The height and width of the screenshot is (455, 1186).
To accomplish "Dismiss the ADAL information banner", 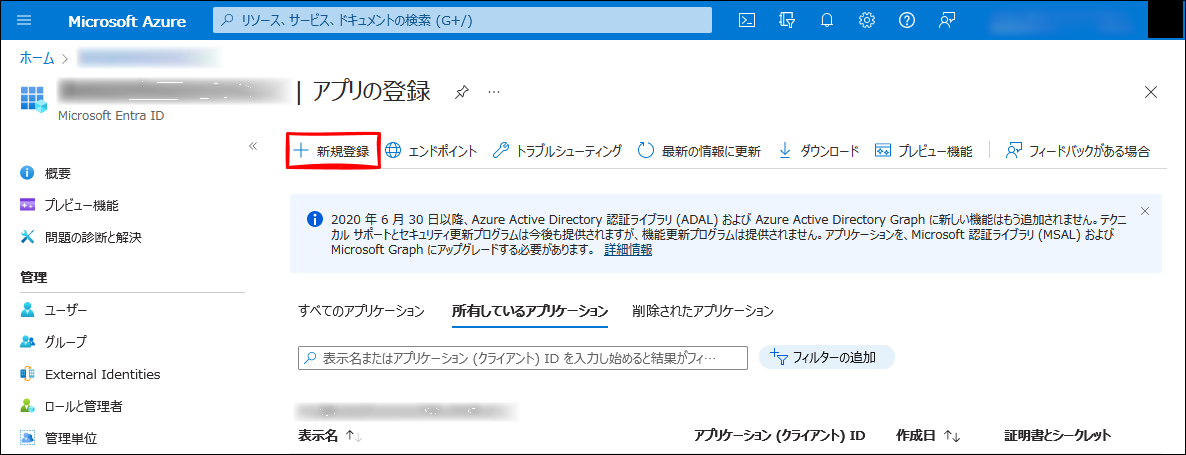I will (1145, 211).
